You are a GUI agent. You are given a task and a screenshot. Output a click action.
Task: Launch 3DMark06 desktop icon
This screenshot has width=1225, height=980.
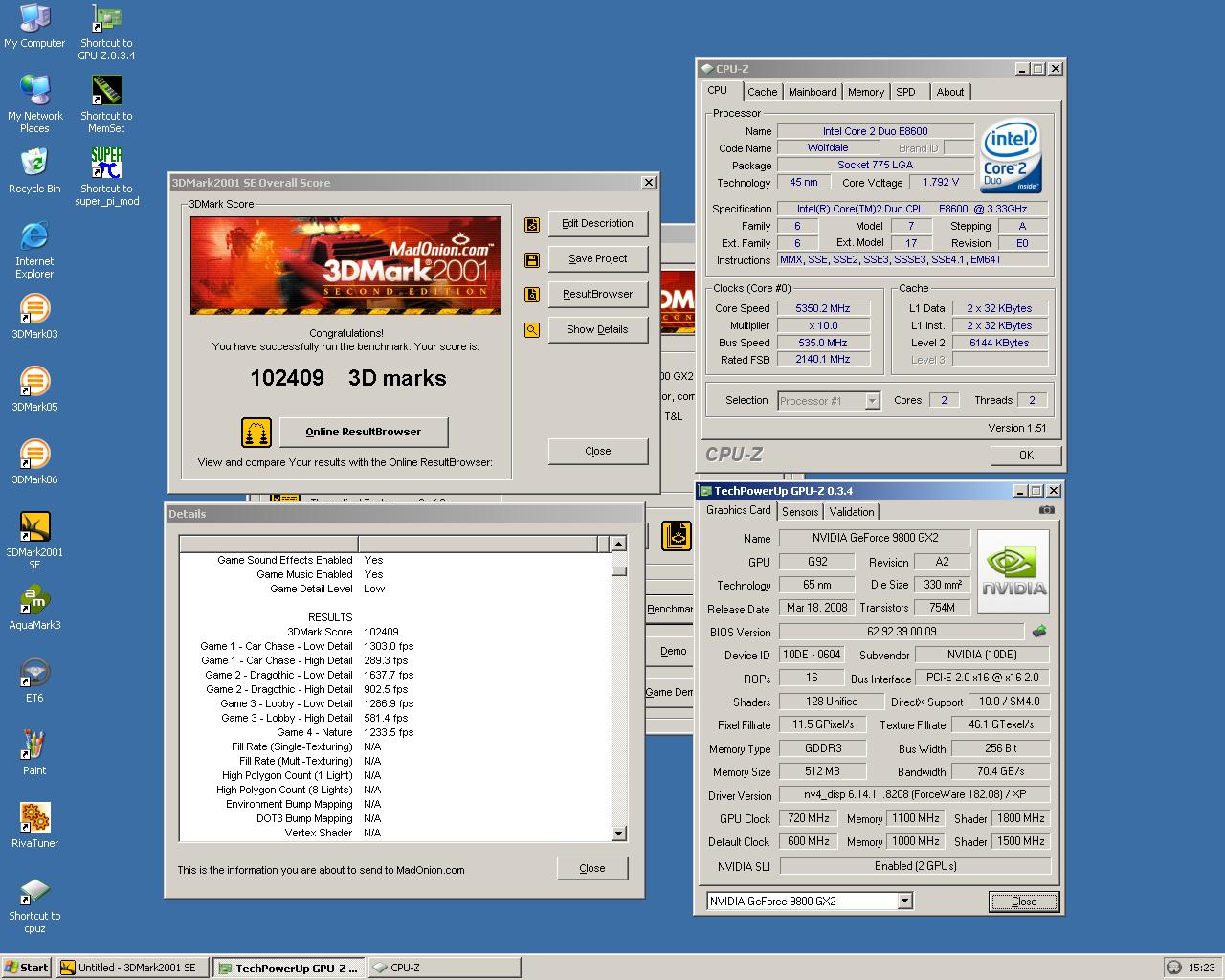34,462
